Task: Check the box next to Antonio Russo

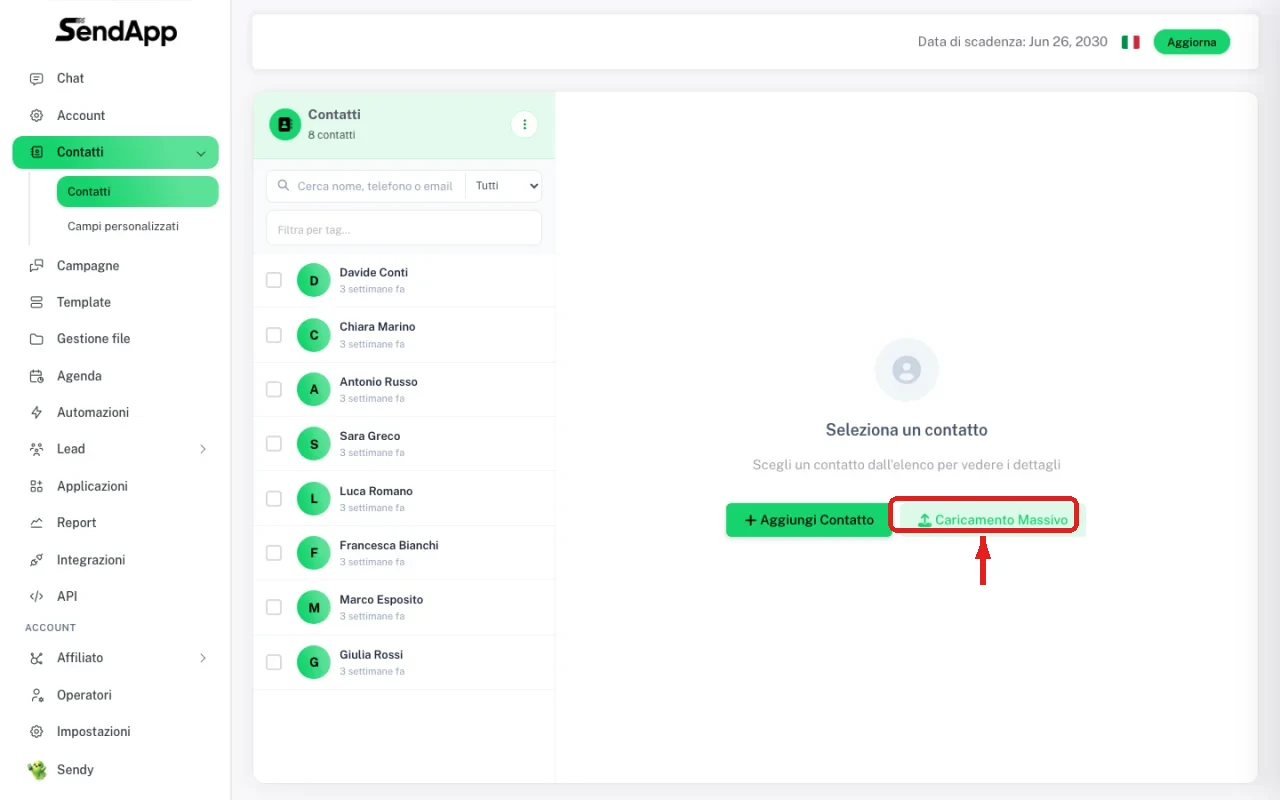Action: click(274, 389)
